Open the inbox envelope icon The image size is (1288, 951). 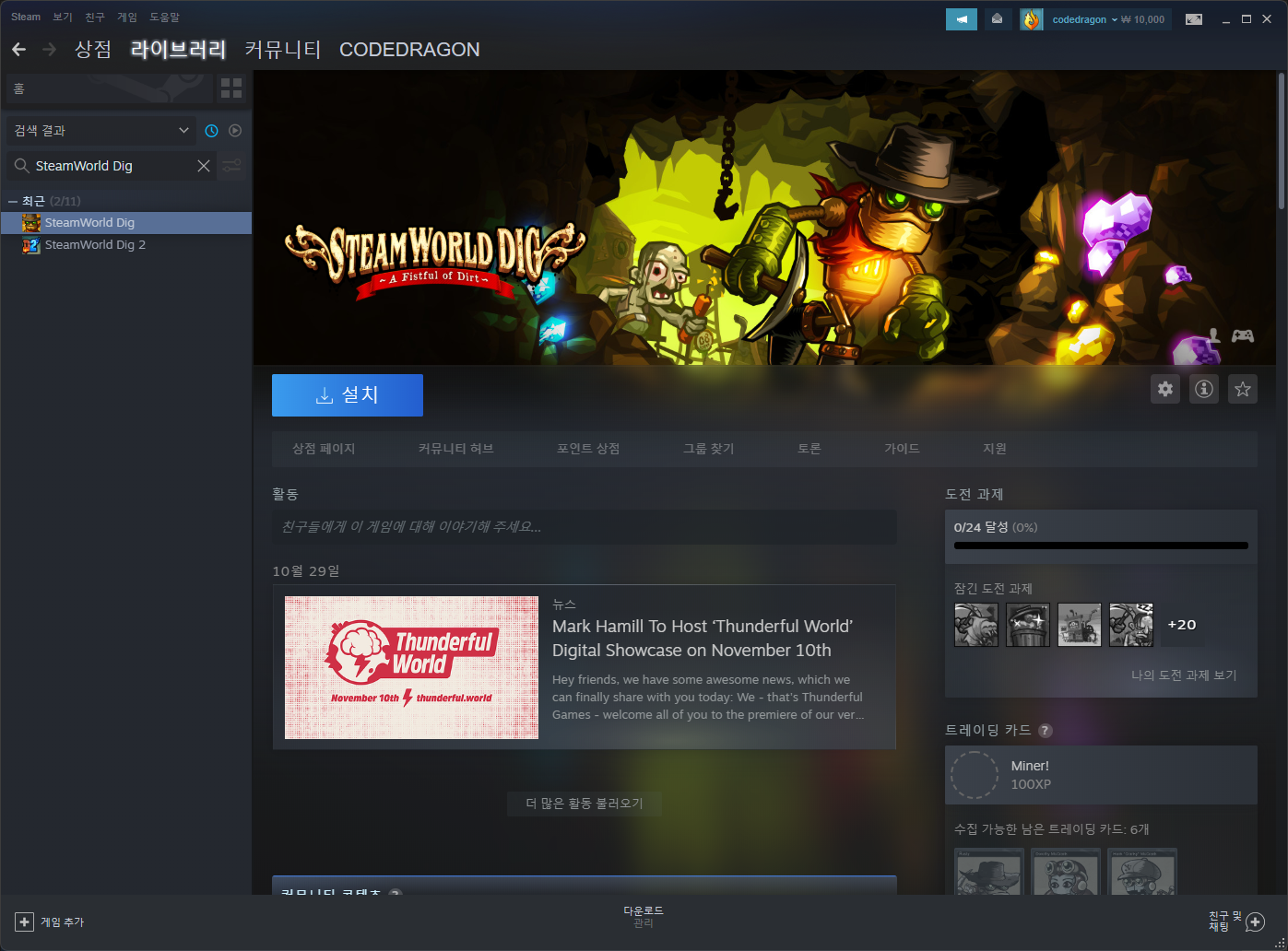click(997, 19)
